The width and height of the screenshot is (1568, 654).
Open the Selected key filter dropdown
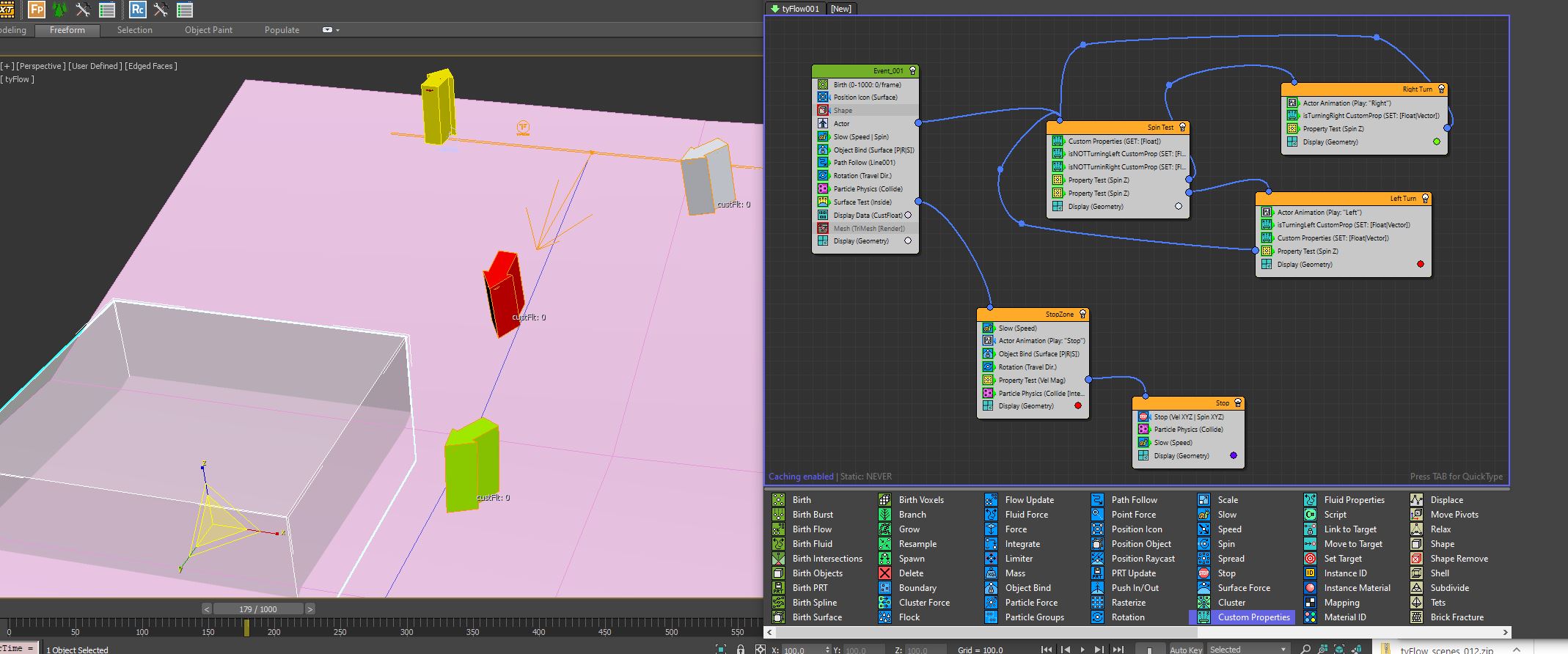click(1248, 650)
